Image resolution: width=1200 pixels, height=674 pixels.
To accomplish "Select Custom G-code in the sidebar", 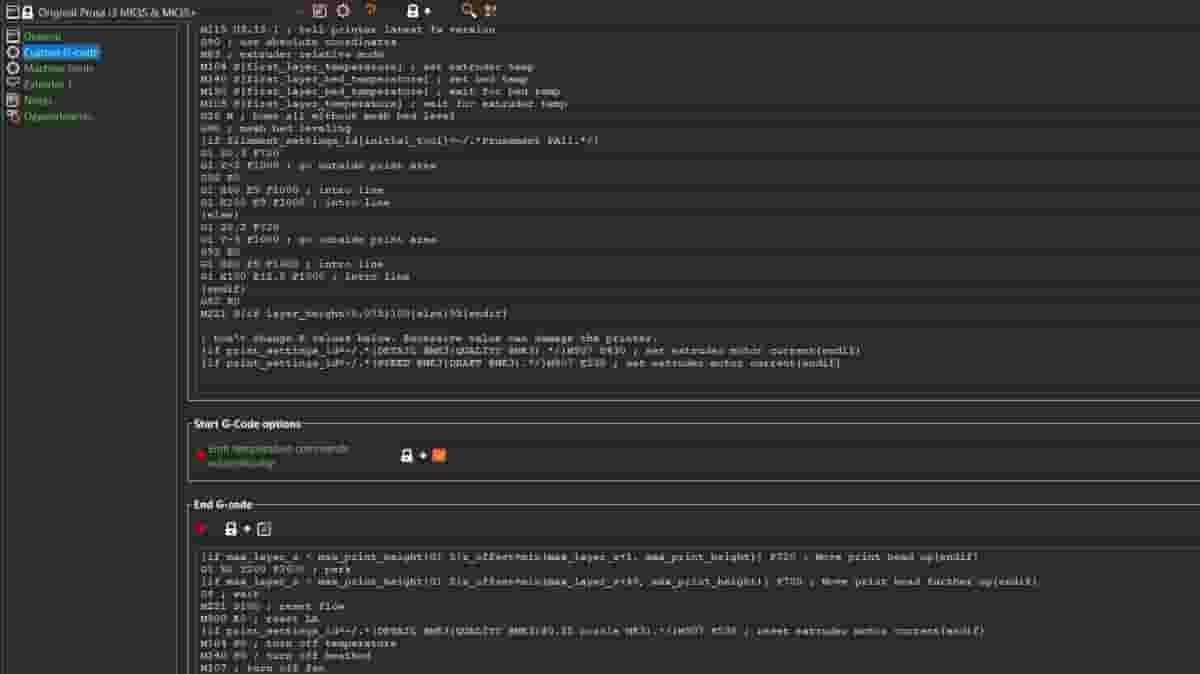I will click(x=61, y=52).
